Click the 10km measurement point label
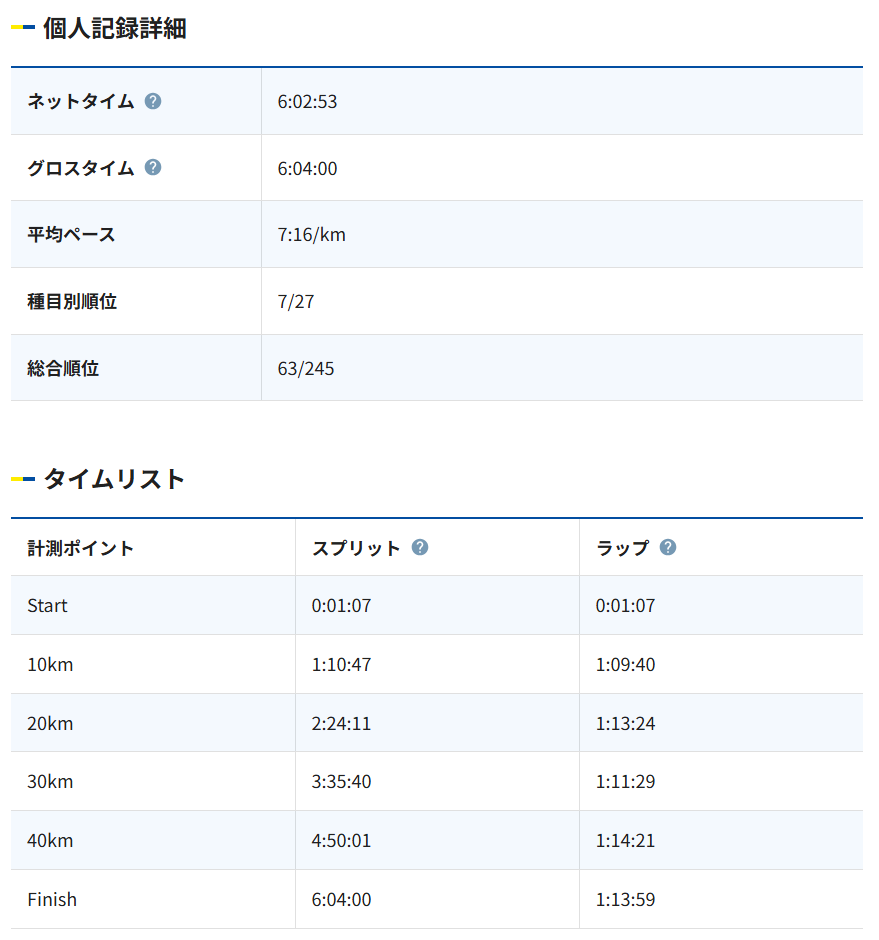The height and width of the screenshot is (940, 879). tap(50, 665)
